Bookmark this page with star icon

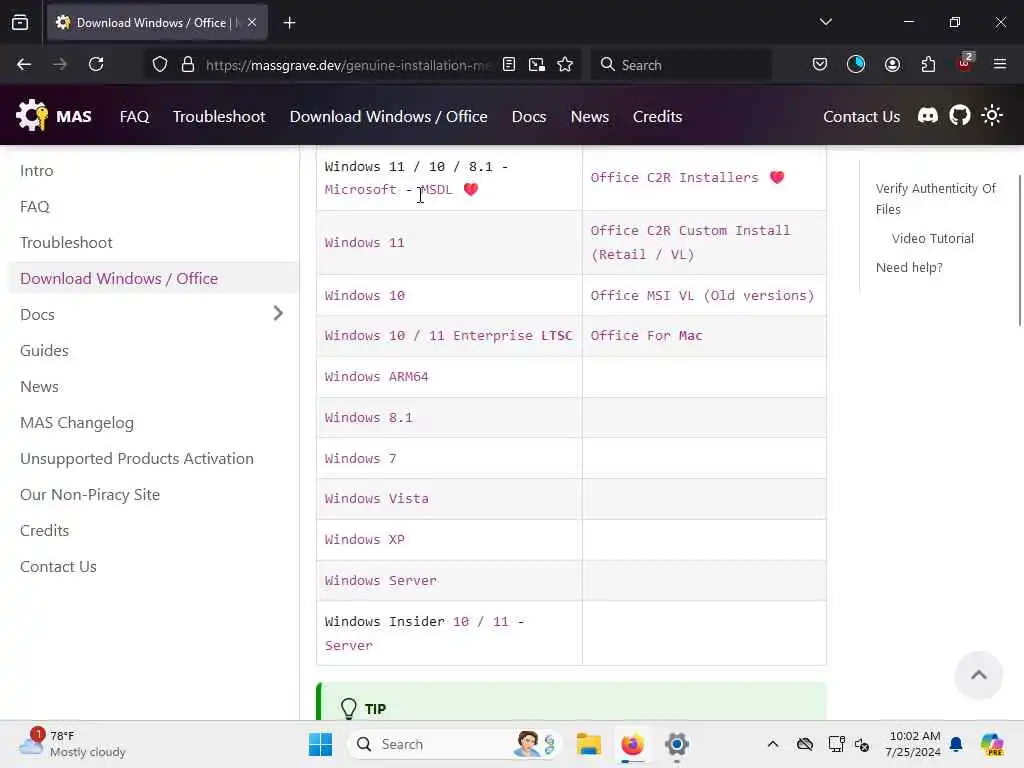[x=565, y=64]
